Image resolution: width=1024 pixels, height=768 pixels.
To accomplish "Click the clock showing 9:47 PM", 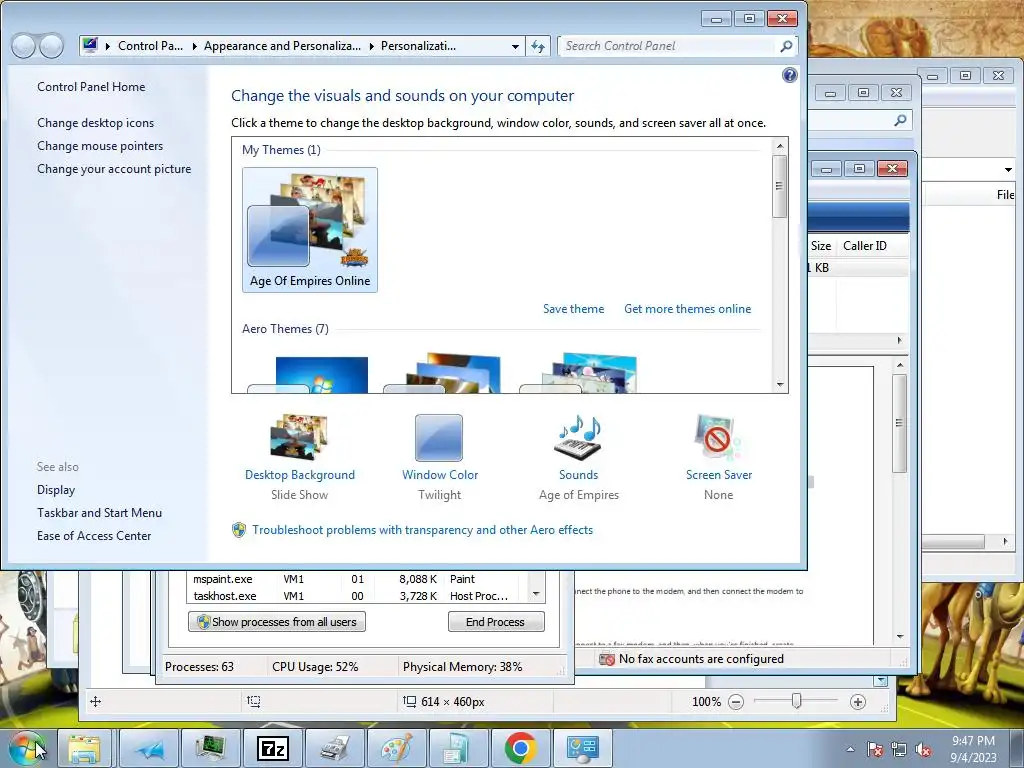I will point(973,749).
